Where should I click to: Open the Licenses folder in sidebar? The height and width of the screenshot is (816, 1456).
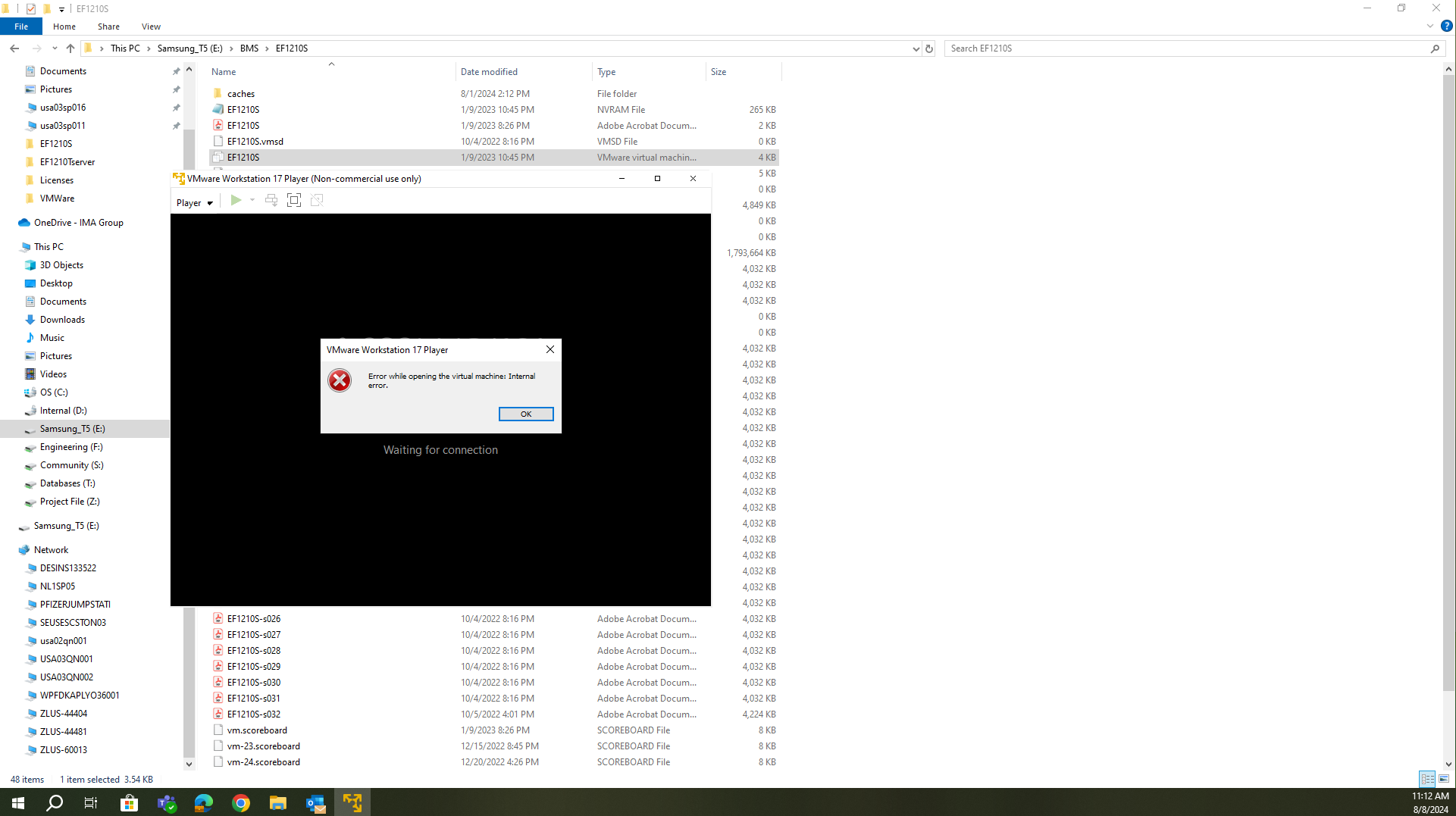[57, 180]
